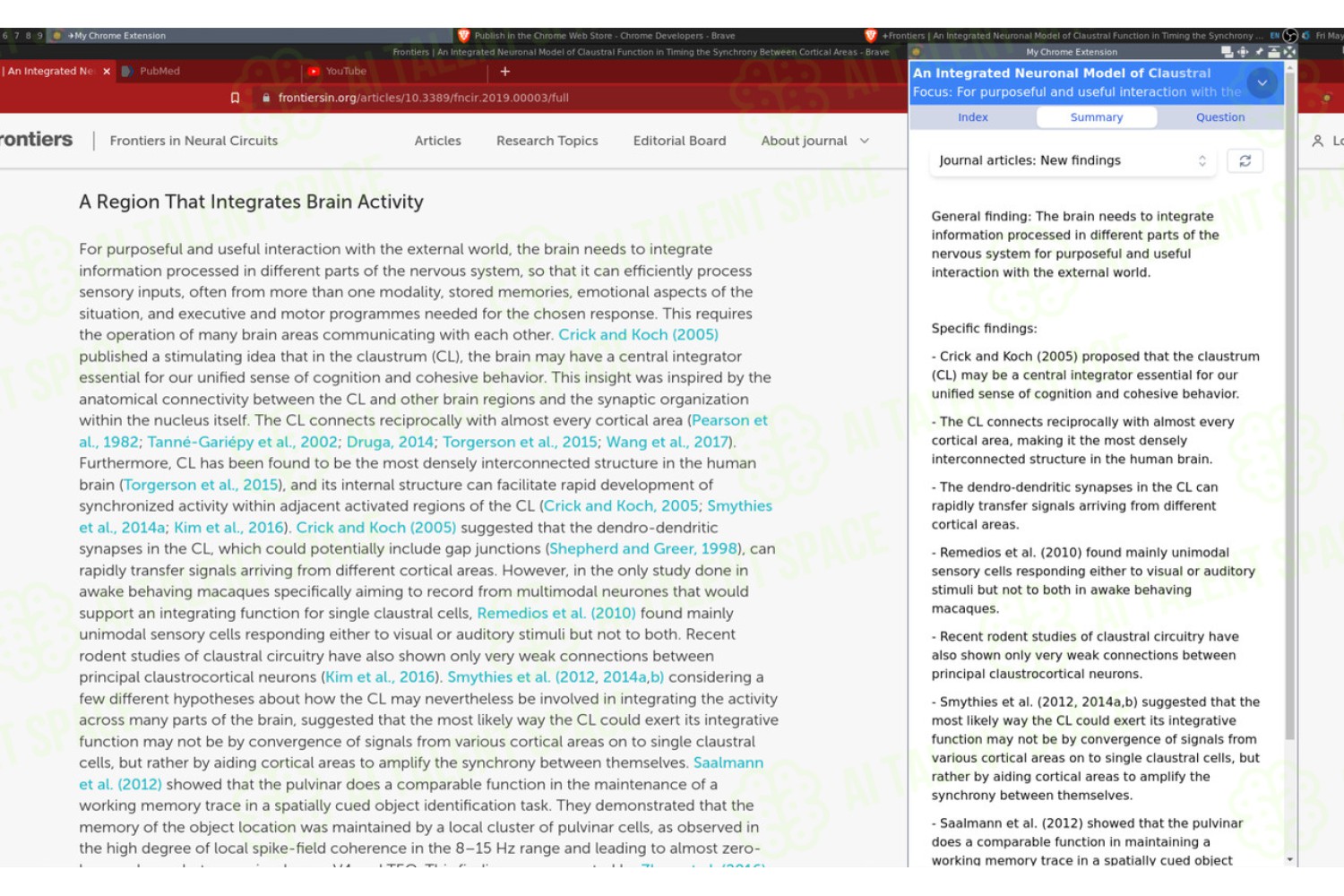
Task: Open the Question tab
Action: pyautogui.click(x=1219, y=117)
